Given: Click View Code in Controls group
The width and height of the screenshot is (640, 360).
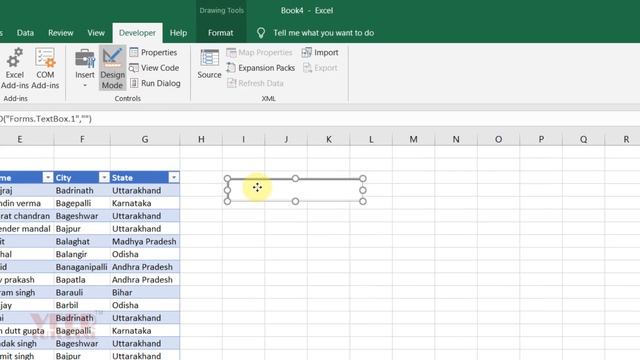Looking at the screenshot, I should coord(154,68).
